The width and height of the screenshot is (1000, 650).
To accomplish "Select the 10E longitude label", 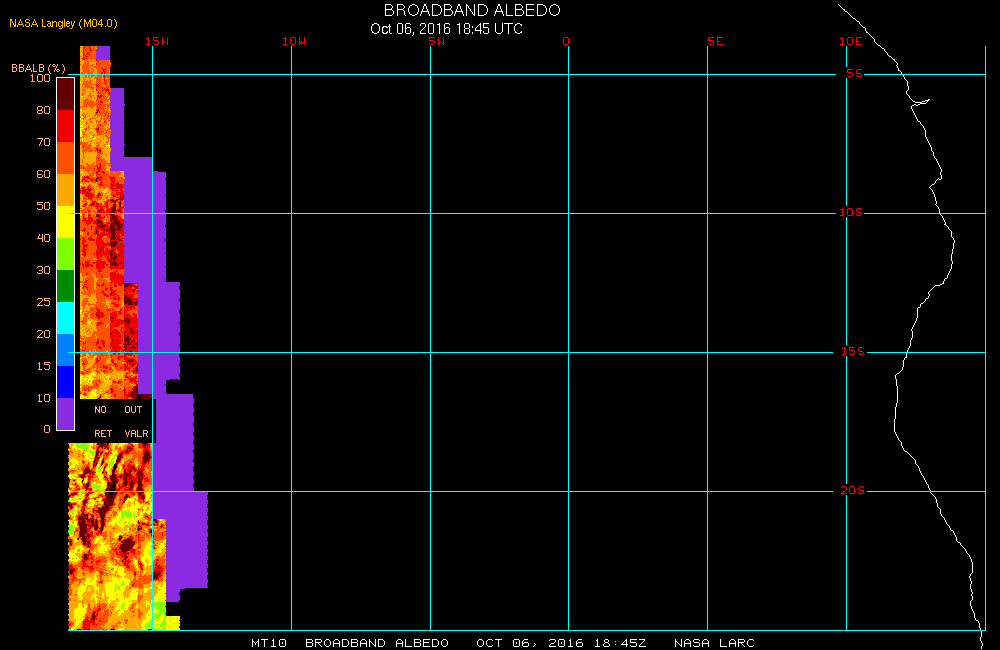I will [x=851, y=41].
